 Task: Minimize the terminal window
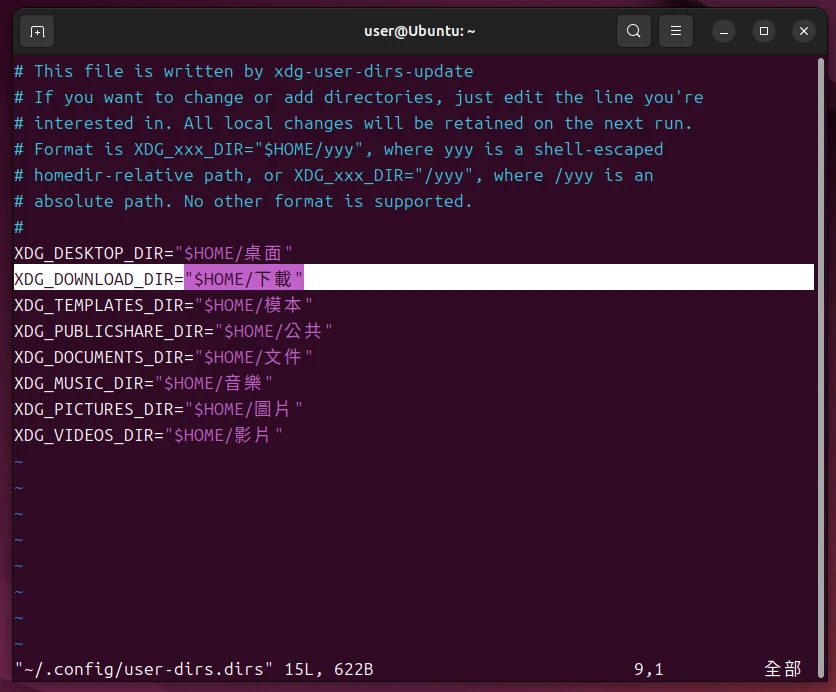tap(725, 31)
